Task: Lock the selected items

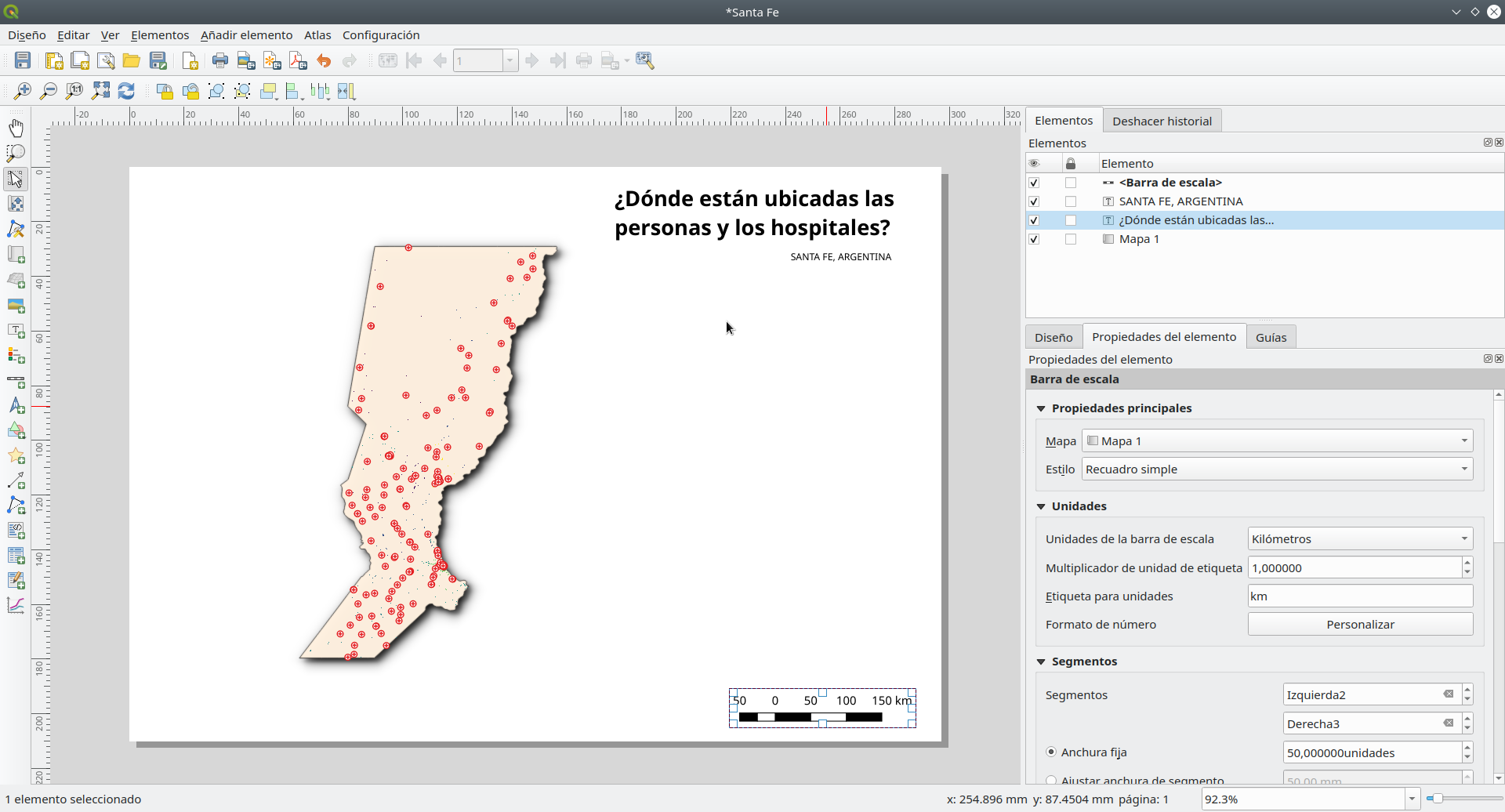Action: (x=165, y=91)
